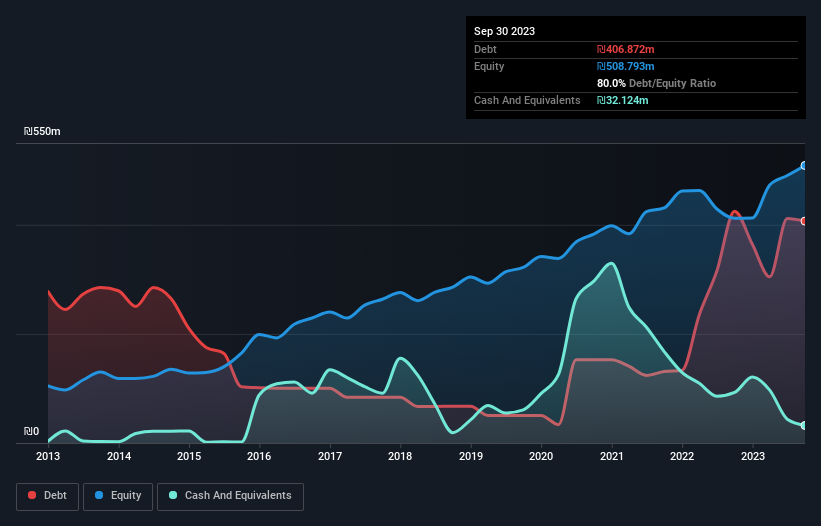The height and width of the screenshot is (526, 821).
Task: Click the 2016 x-axis label
Action: point(259,456)
